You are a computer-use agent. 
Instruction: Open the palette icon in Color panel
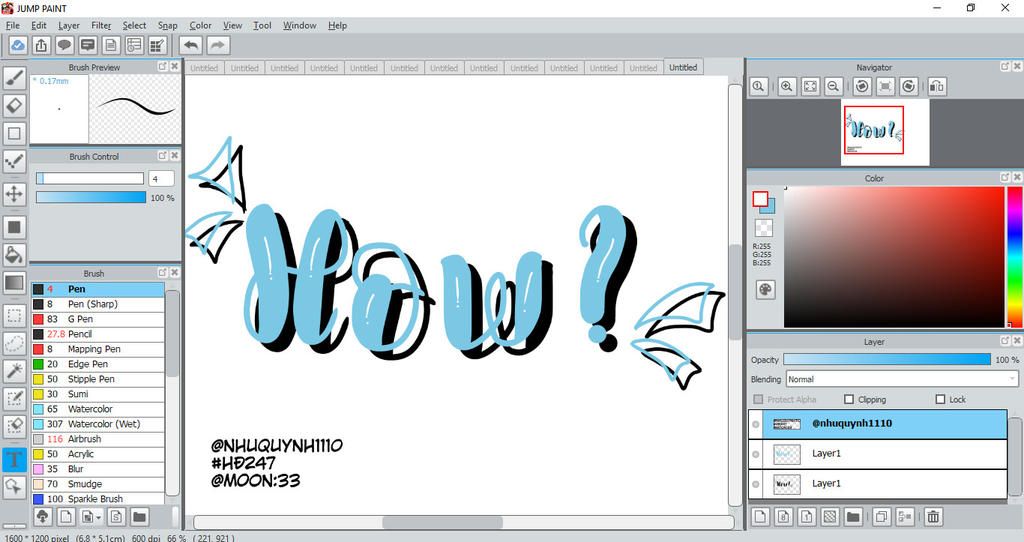(765, 289)
